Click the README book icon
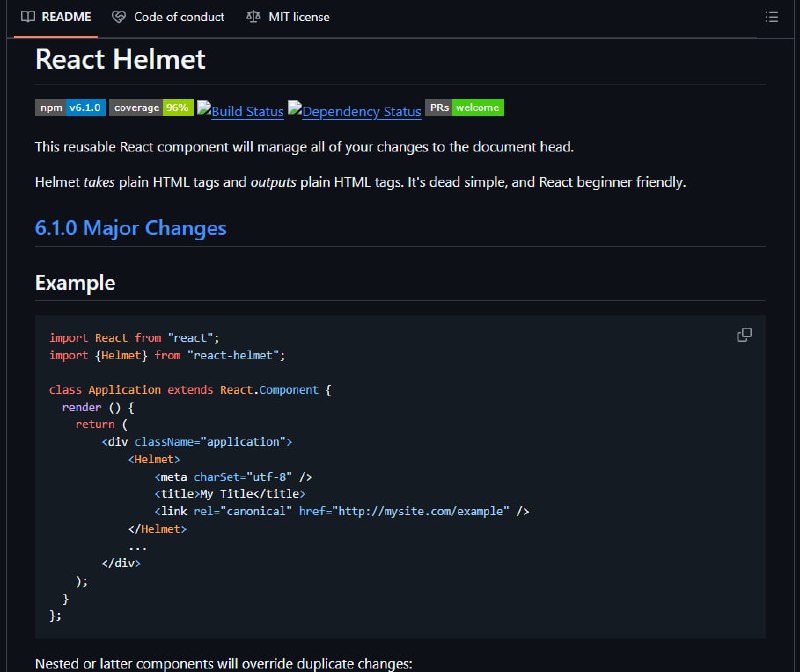Screen dimensions: 800x672 point(28,17)
